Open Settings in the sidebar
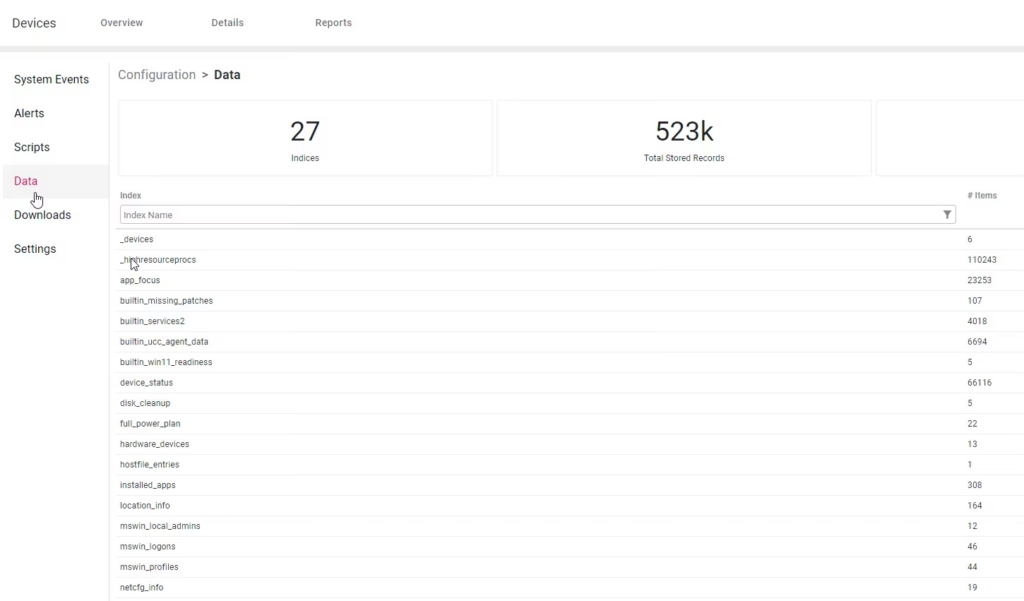This screenshot has height=601, width=1024. click(x=35, y=250)
